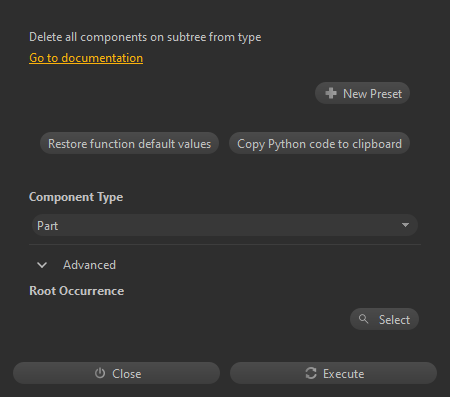Click the Root Occurrence heading
450x397 pixels.
(77, 291)
